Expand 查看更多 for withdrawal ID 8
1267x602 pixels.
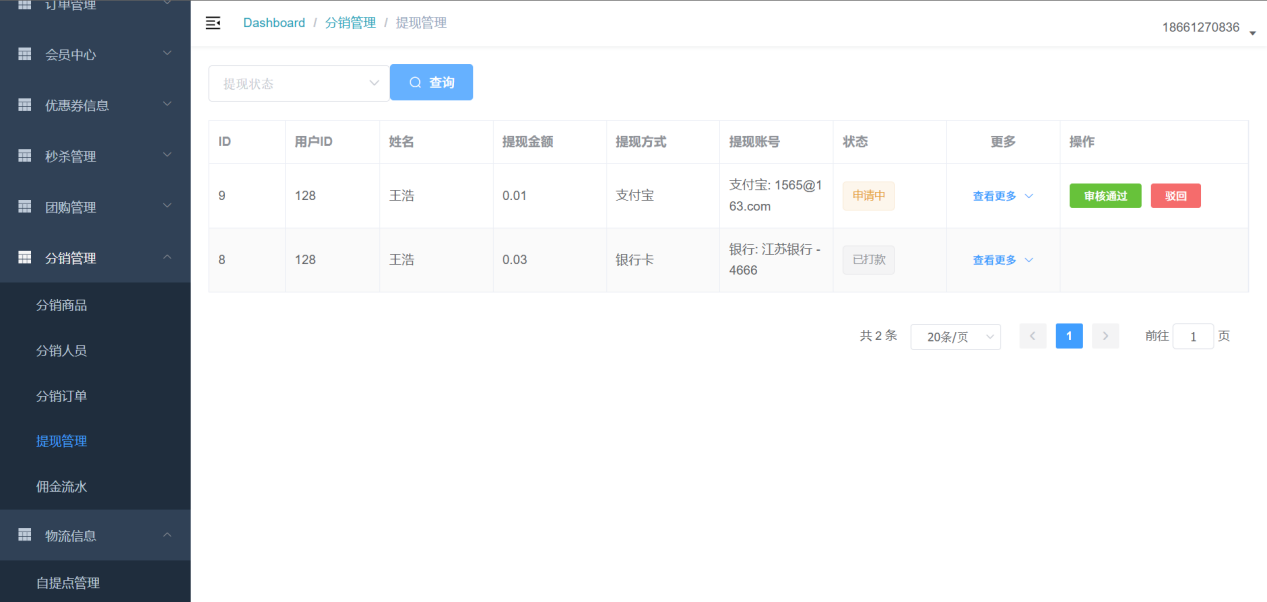click(x=1002, y=260)
